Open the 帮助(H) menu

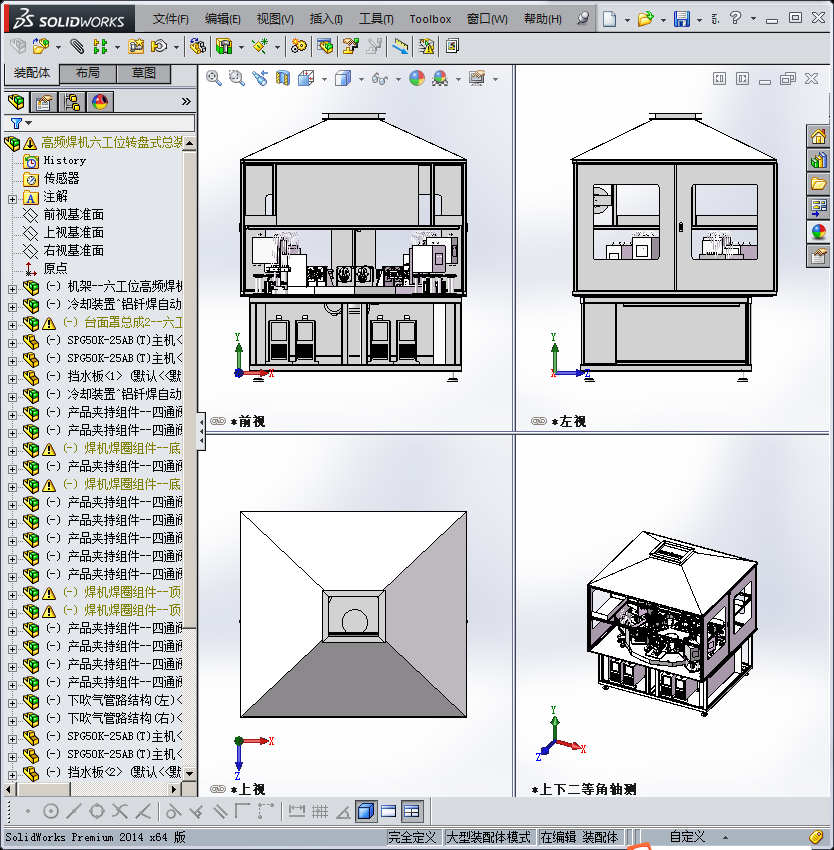542,19
